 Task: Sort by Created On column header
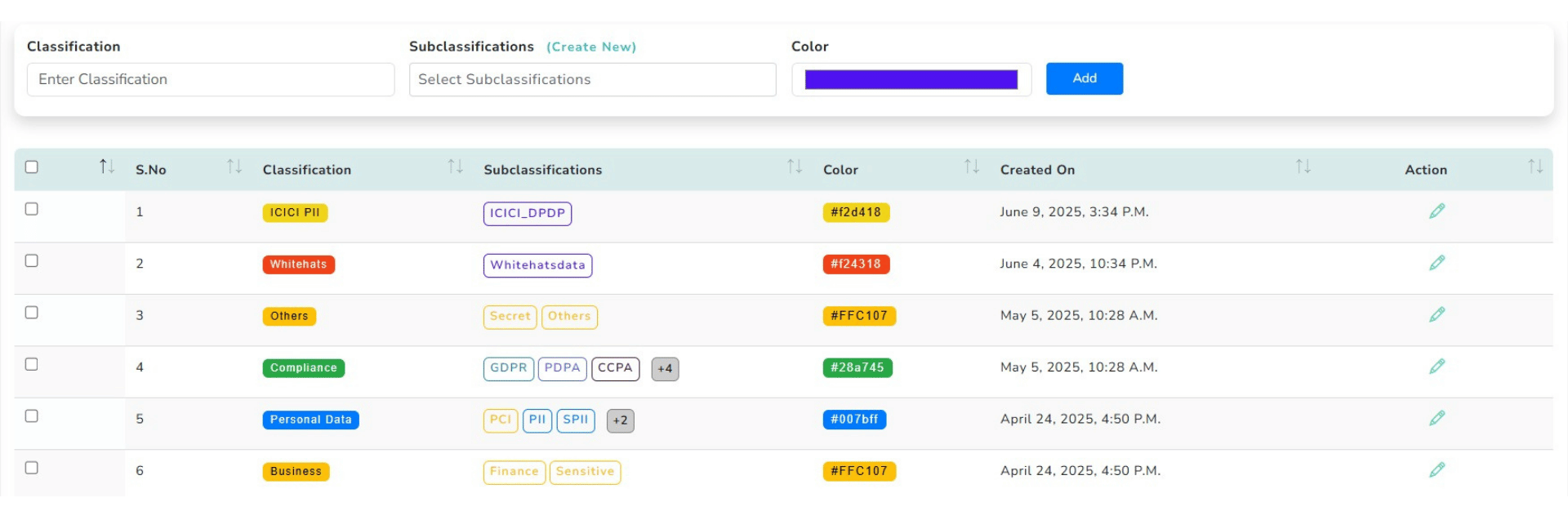(1303, 167)
